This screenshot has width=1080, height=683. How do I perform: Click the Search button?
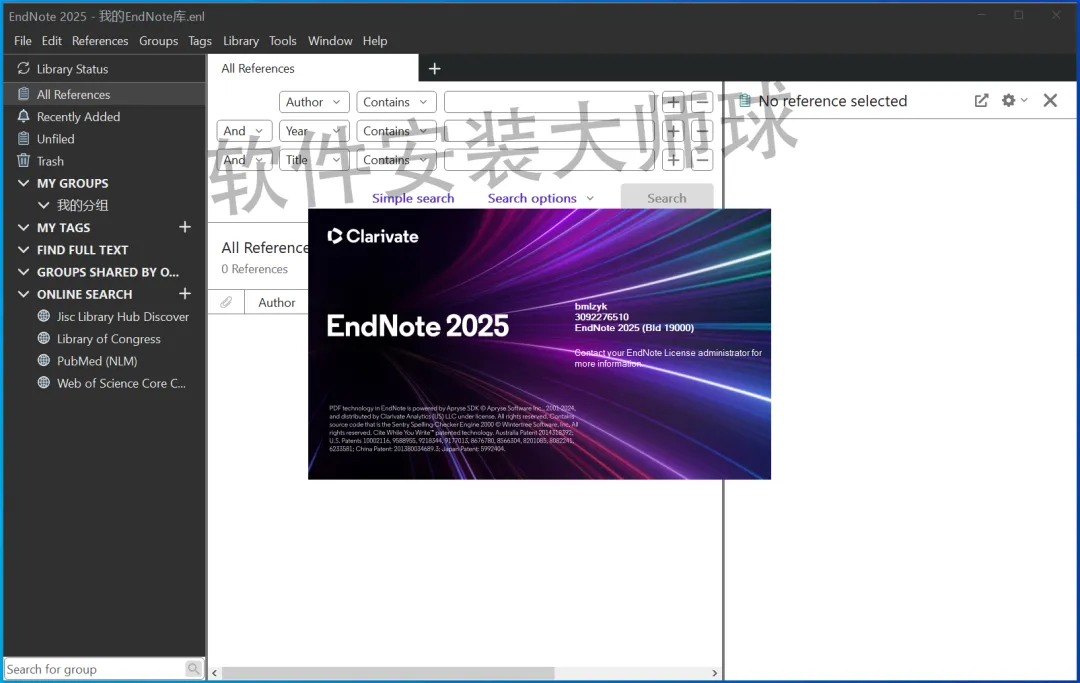(x=667, y=198)
